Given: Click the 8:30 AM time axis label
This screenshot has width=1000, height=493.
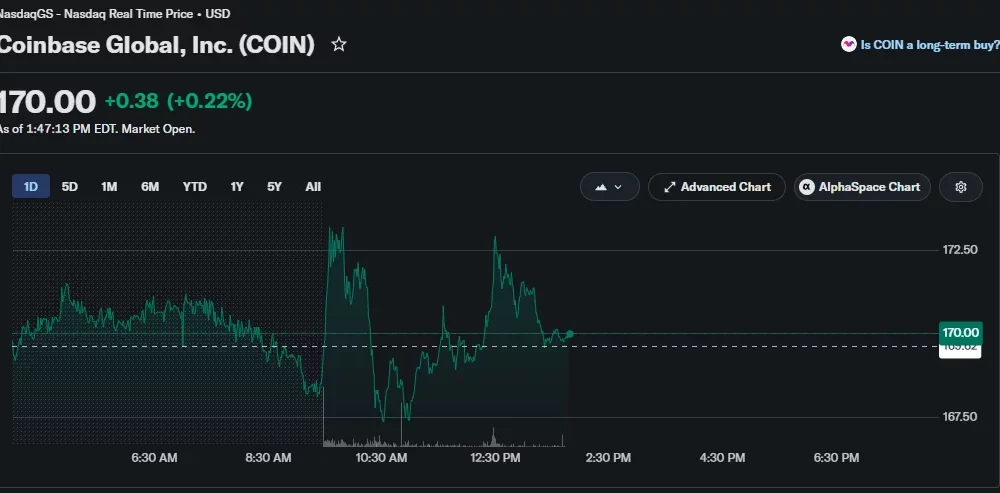Looking at the screenshot, I should pyautogui.click(x=268, y=457).
